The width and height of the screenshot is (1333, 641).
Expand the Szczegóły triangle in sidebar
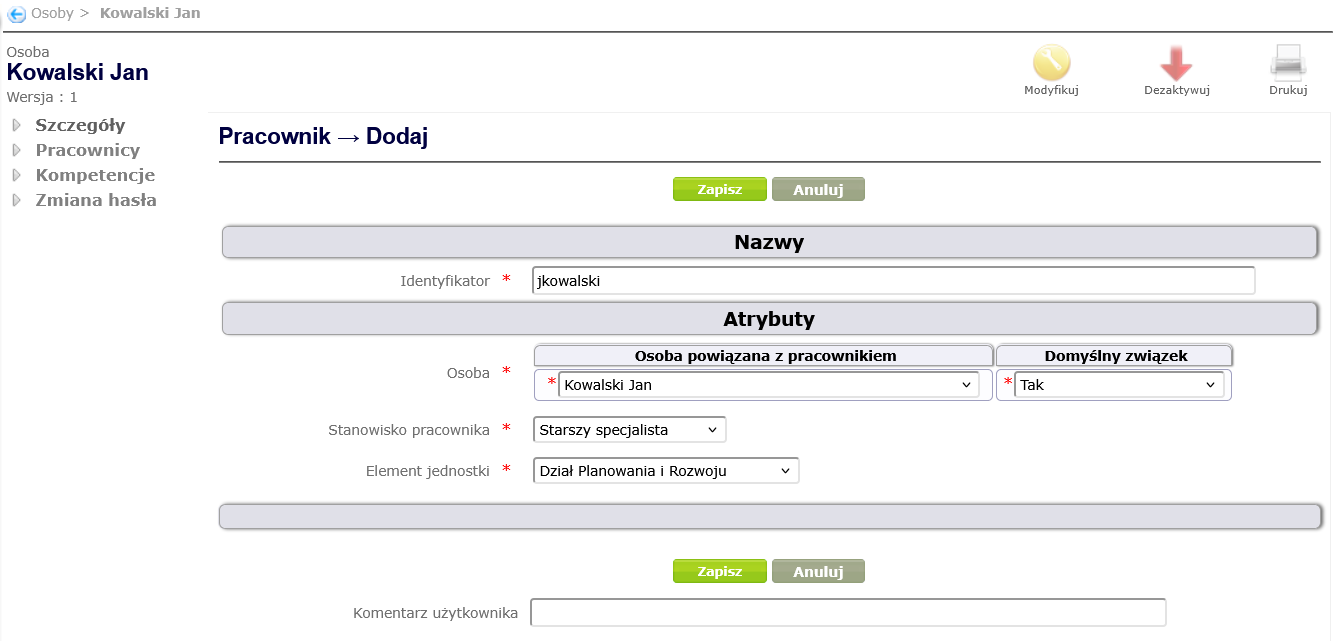pos(16,126)
